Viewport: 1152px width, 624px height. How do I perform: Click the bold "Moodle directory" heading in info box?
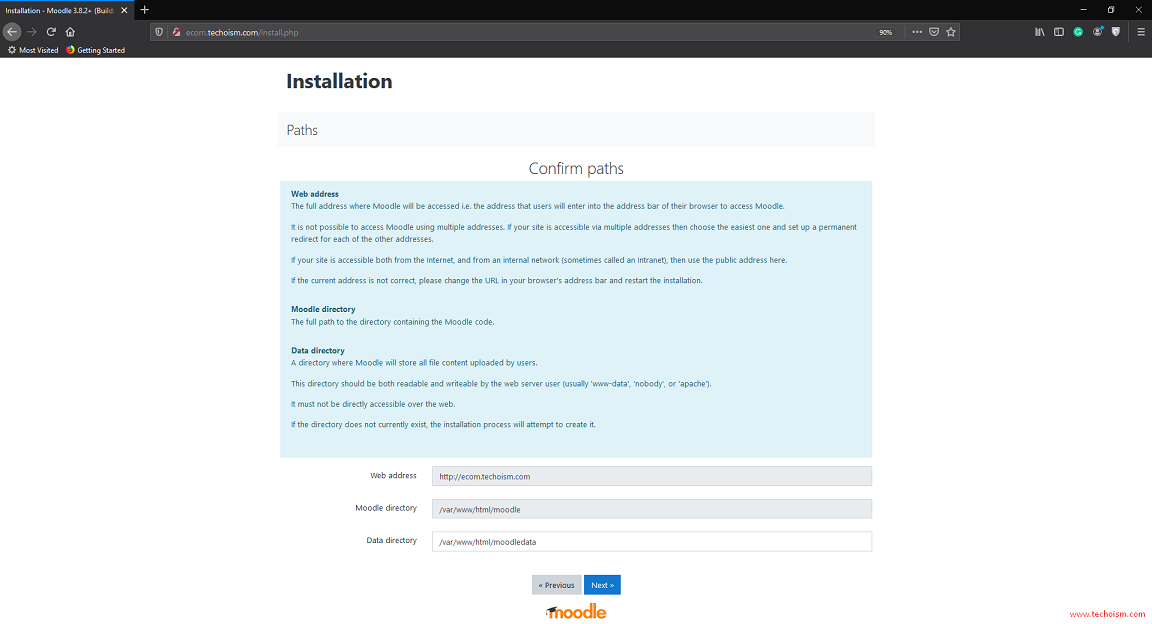pos(323,309)
